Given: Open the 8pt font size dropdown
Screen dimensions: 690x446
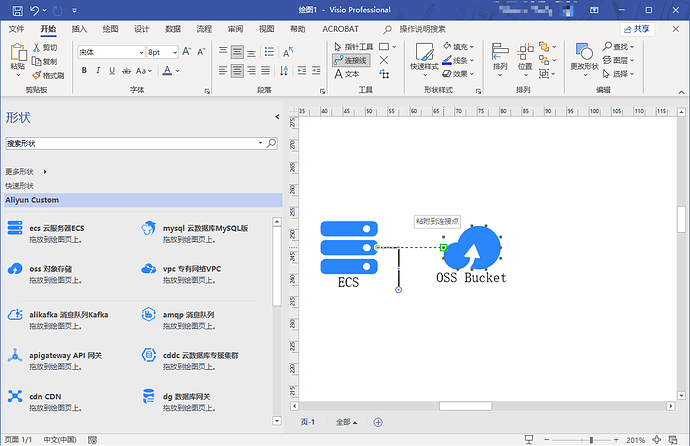Looking at the screenshot, I should pos(175,52).
